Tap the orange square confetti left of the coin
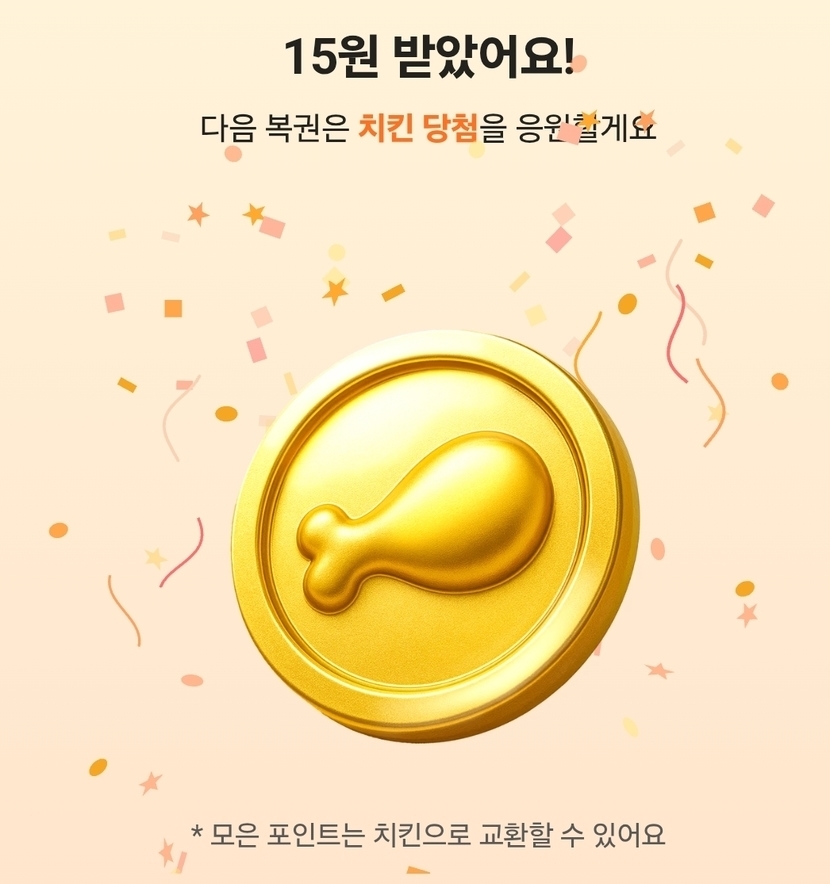Viewport: 830px width, 884px height. (173, 308)
